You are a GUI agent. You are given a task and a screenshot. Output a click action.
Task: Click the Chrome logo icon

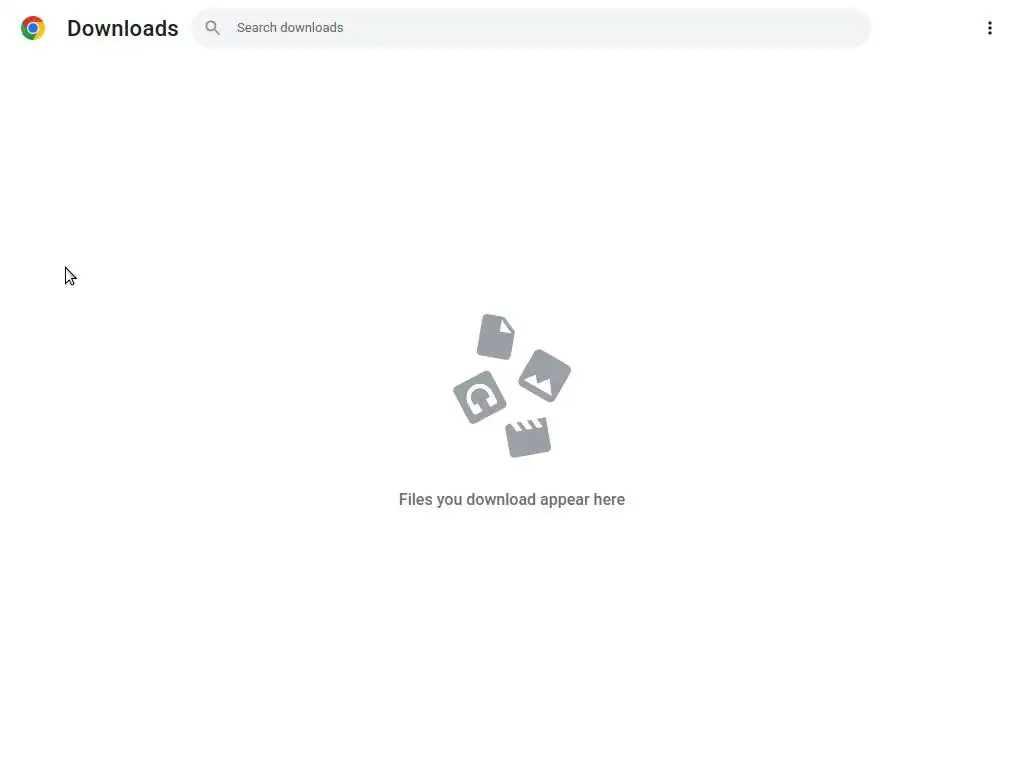[x=33, y=28]
